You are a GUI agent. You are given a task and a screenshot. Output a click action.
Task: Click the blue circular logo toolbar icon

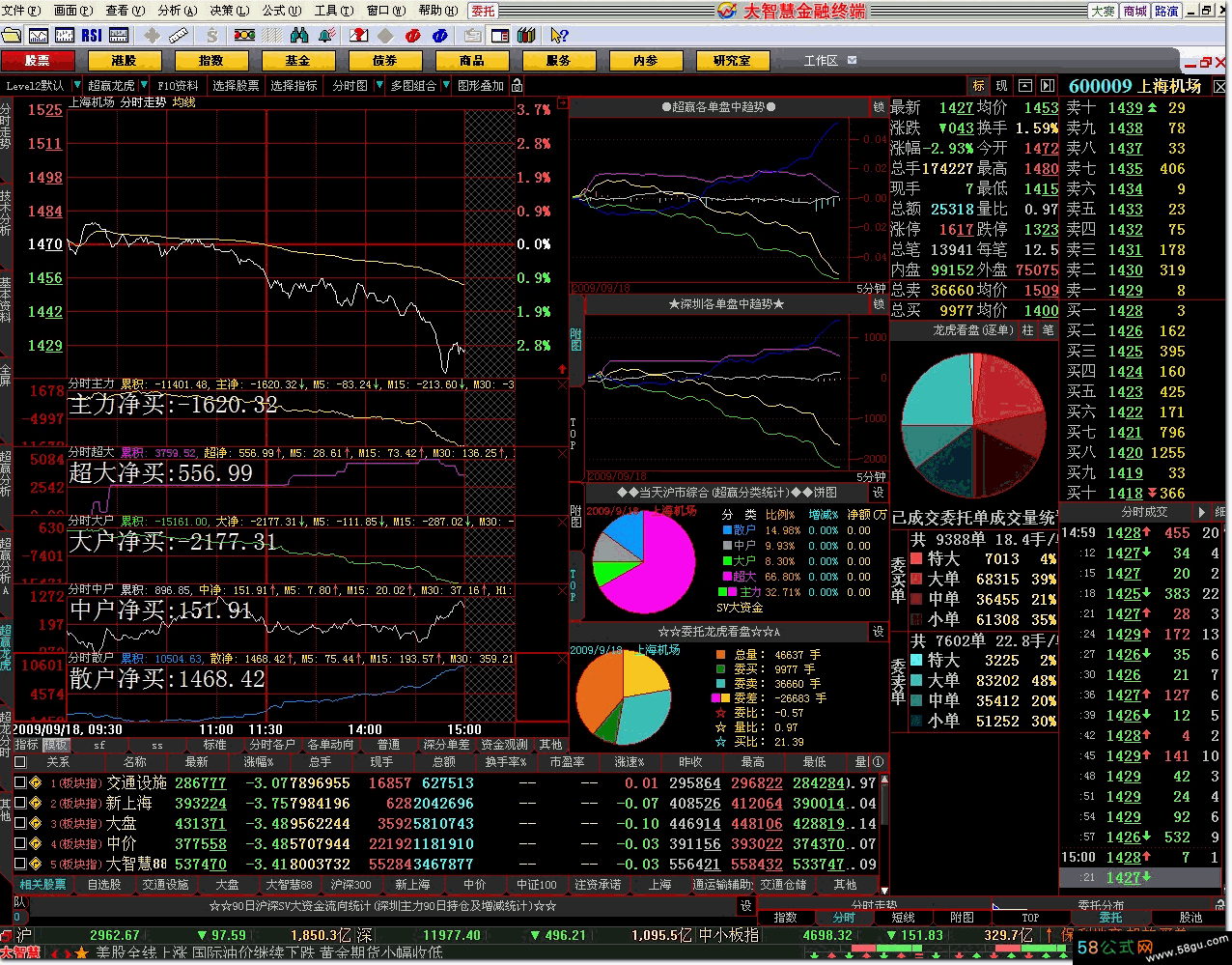tap(440, 36)
